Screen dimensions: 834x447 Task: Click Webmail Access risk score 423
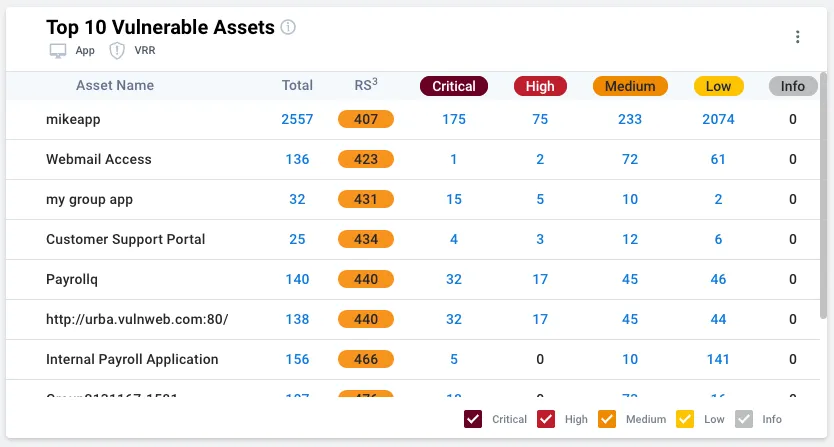366,159
